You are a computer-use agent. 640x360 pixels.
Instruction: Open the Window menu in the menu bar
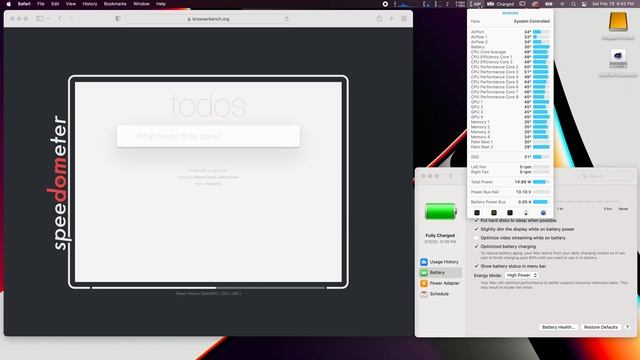[x=141, y=4]
